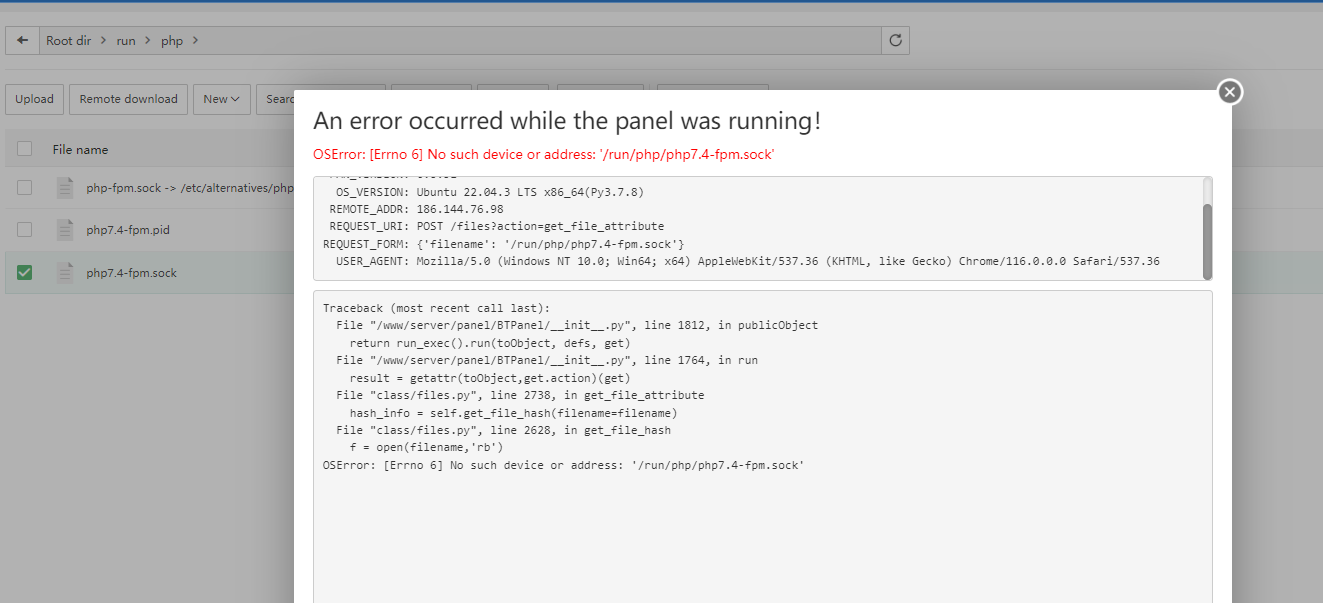Screen dimensions: 1323x603
Task: Click the php7.4-fpm.pid file icon
Action: click(x=65, y=230)
